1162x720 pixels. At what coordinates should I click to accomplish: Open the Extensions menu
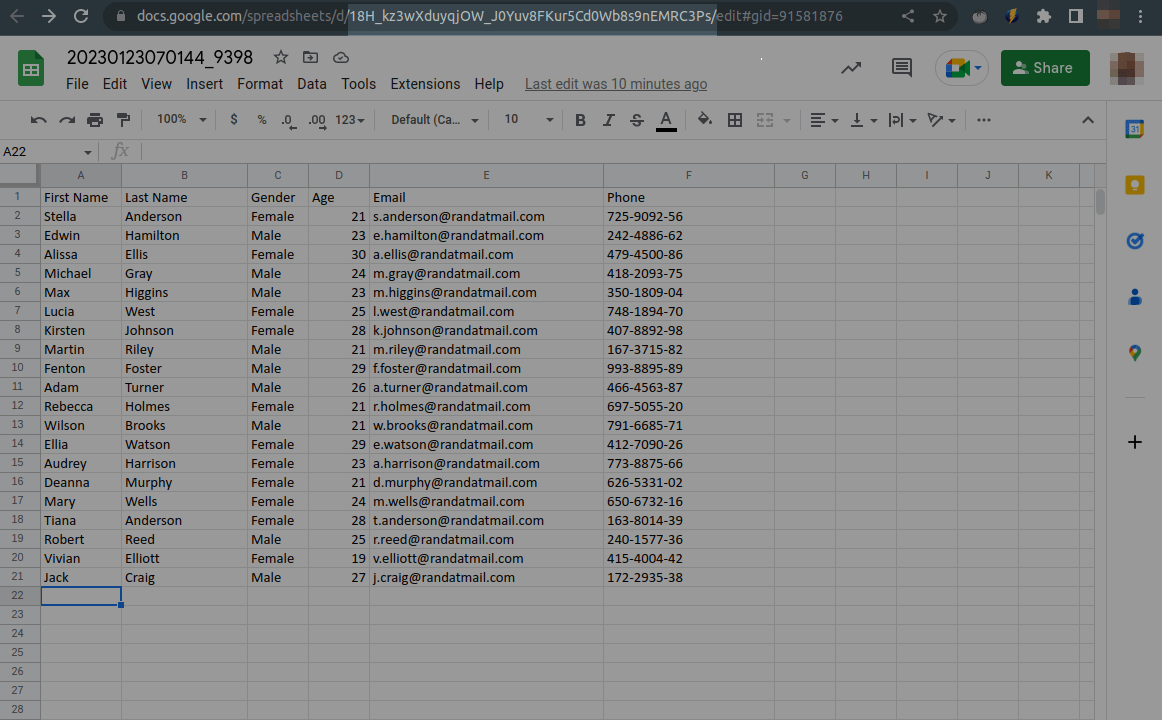pyautogui.click(x=425, y=84)
